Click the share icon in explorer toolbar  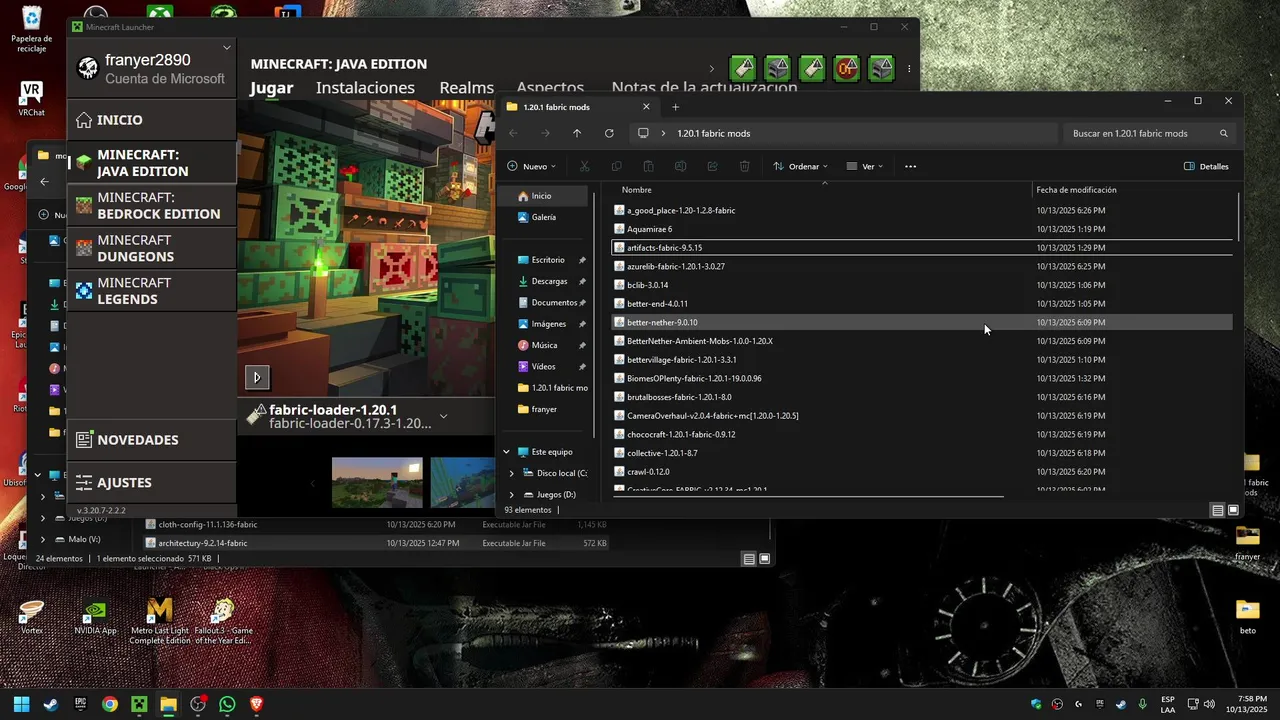712,166
